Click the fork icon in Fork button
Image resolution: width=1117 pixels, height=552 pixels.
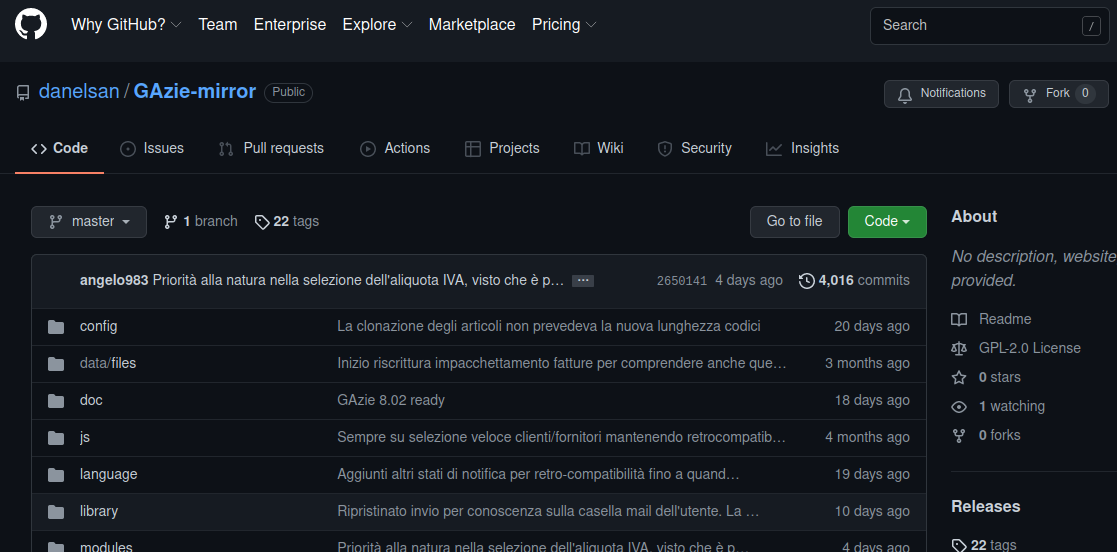click(1029, 94)
